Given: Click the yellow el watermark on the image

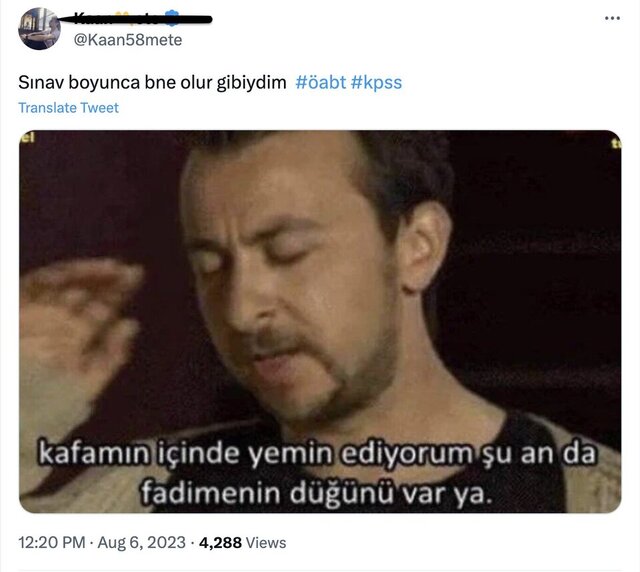Looking at the screenshot, I should [27, 137].
